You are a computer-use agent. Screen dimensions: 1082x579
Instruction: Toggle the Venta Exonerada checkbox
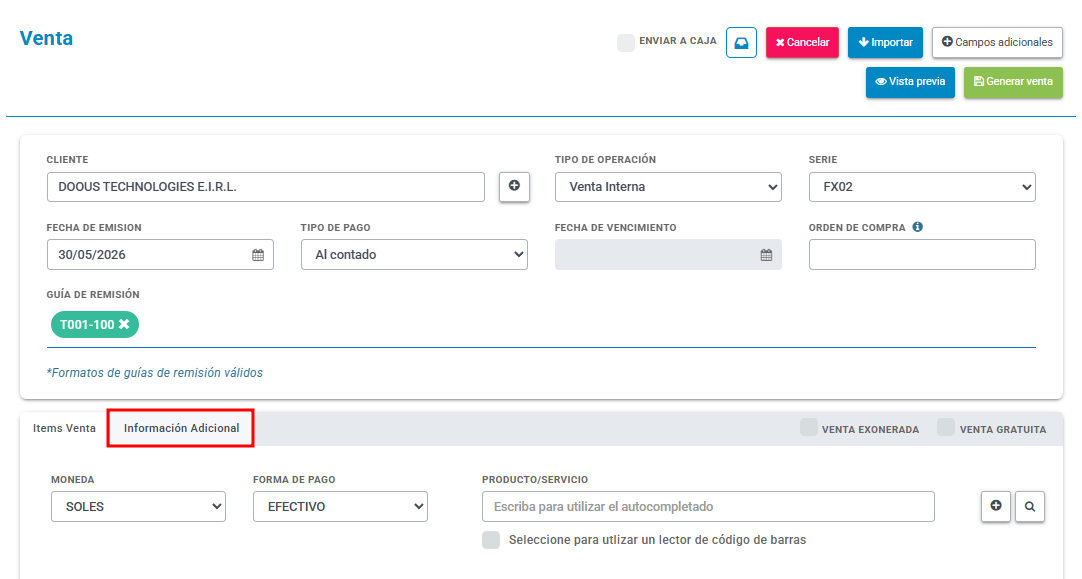point(809,427)
